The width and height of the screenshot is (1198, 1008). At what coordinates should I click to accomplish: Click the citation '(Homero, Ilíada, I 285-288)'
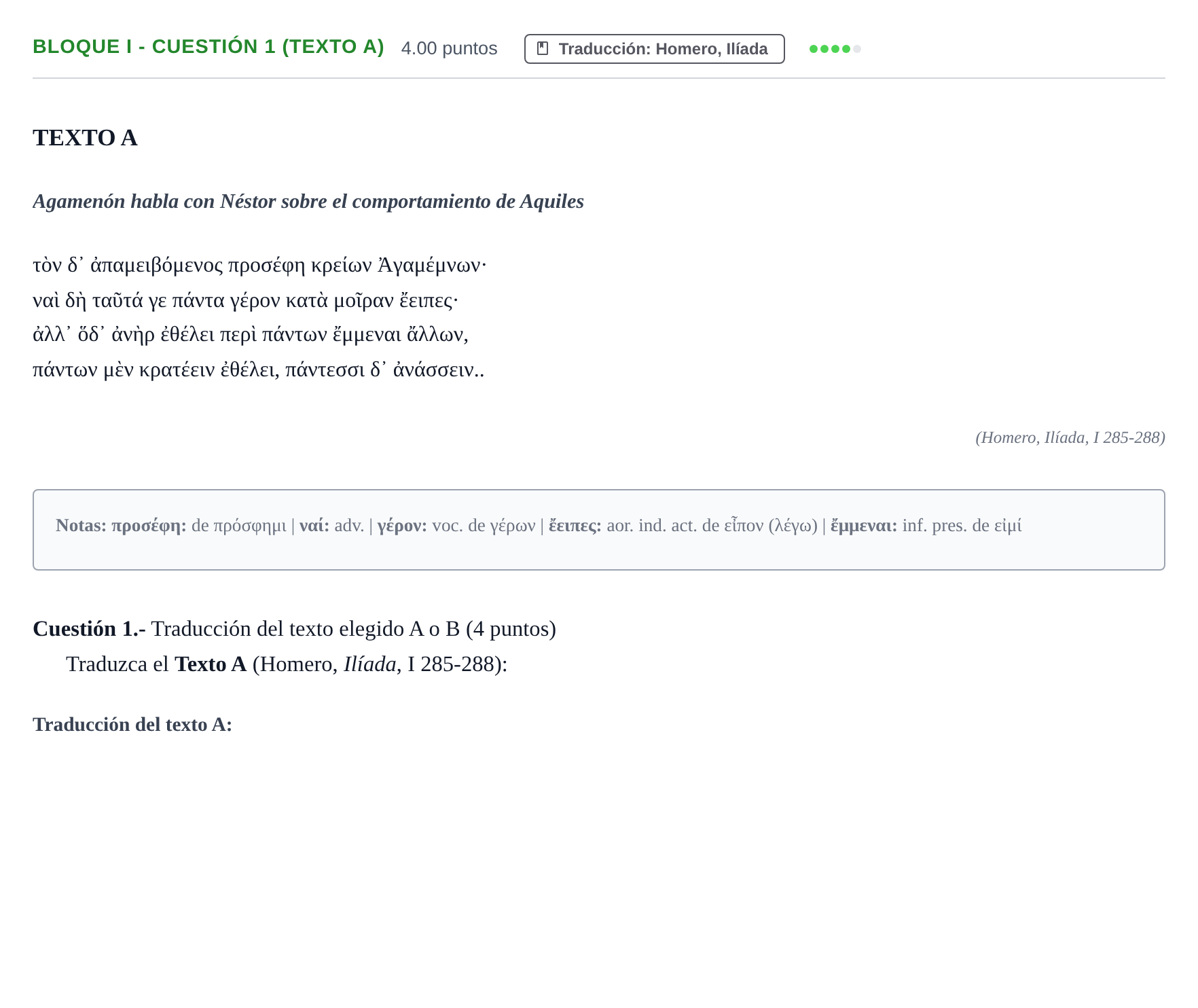click(1070, 437)
